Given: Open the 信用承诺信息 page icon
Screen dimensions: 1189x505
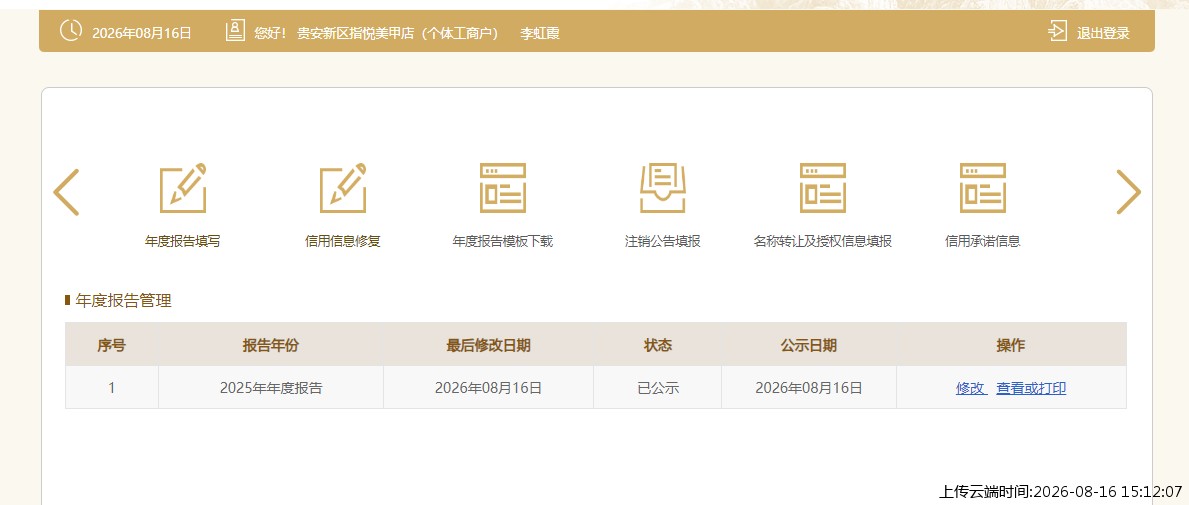Looking at the screenshot, I should pyautogui.click(x=983, y=188).
